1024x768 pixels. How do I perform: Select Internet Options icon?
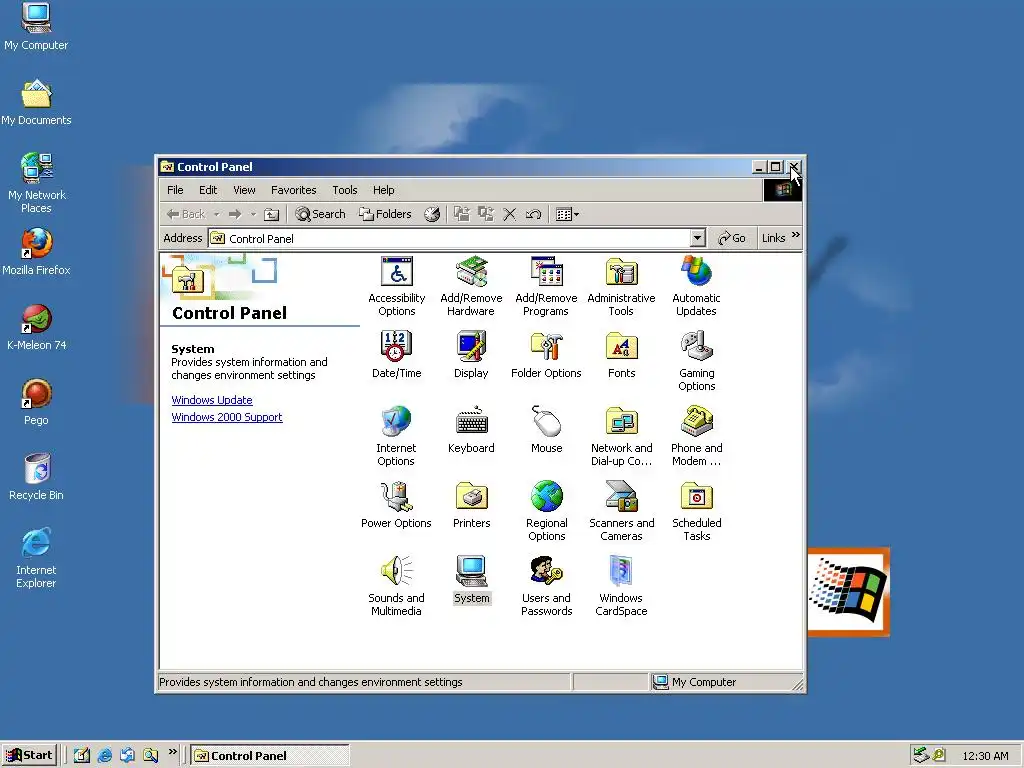coord(396,436)
